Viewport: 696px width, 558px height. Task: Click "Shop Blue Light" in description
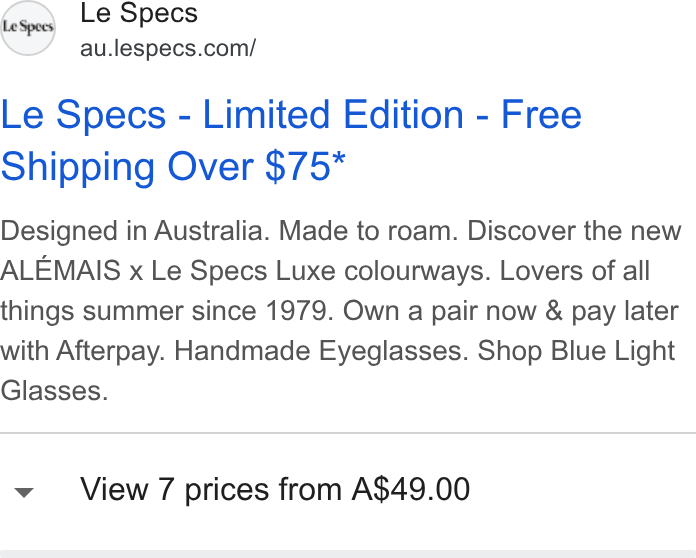(x=576, y=351)
